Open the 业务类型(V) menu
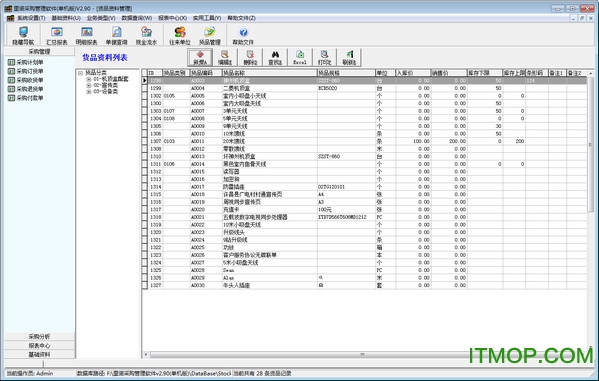This screenshot has height=381, width=599. 101,18
